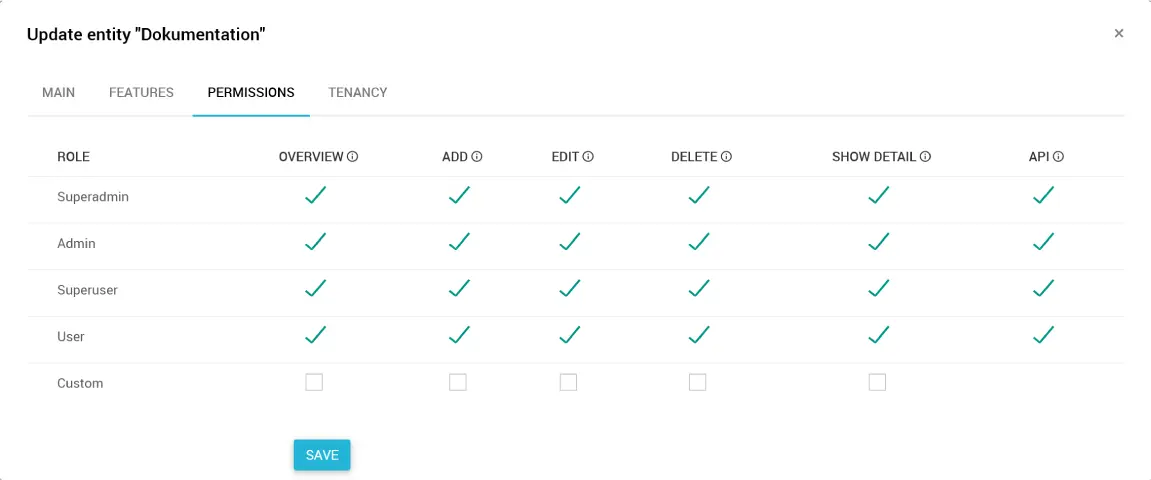Screen dimensions: 1151x480
Task: Toggle Superuser Edit permission checkmark
Action: point(569,289)
